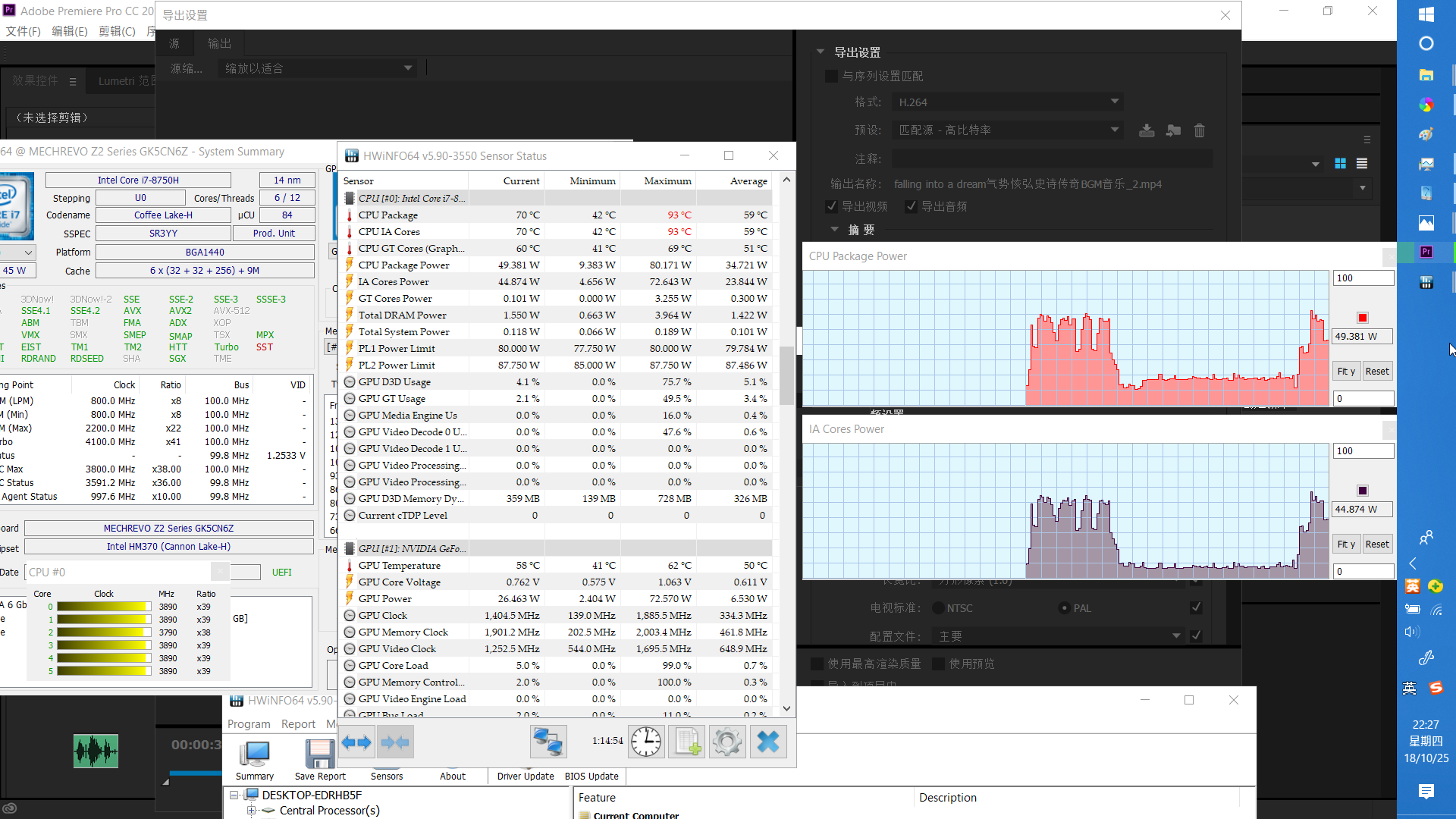
Task: Click Fit y button for IA Cores Power graph
Action: (x=1346, y=544)
